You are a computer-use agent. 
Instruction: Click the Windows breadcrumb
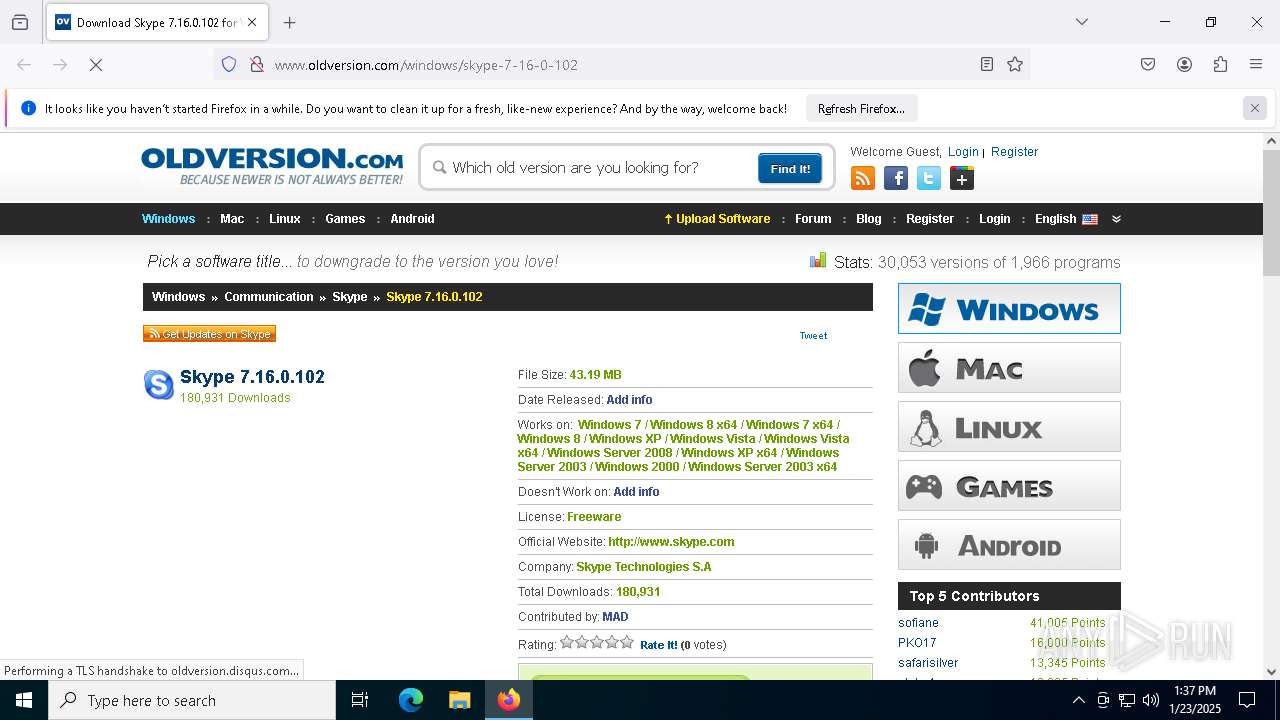point(178,297)
